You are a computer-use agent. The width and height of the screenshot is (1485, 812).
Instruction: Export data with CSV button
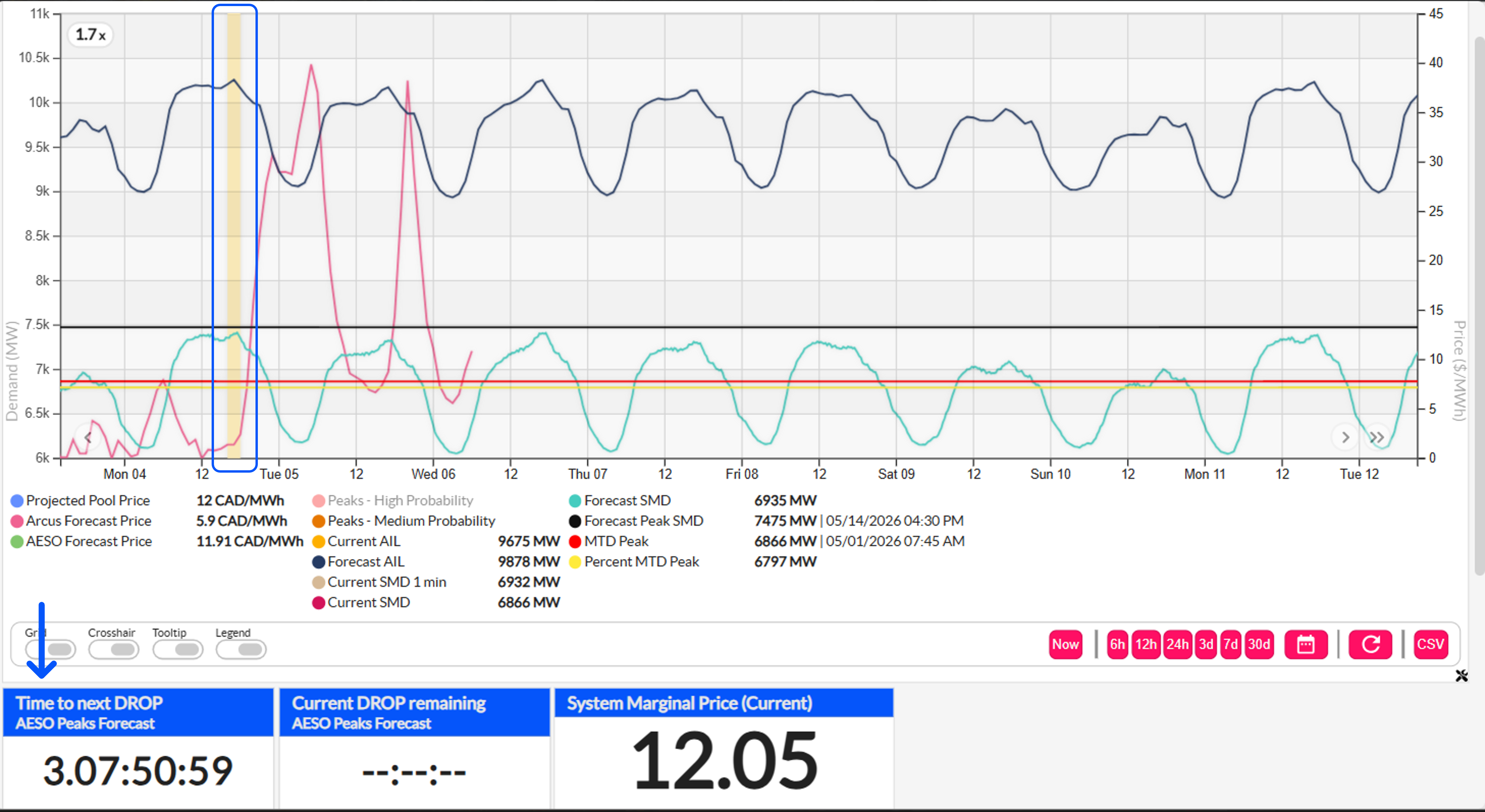point(1430,644)
